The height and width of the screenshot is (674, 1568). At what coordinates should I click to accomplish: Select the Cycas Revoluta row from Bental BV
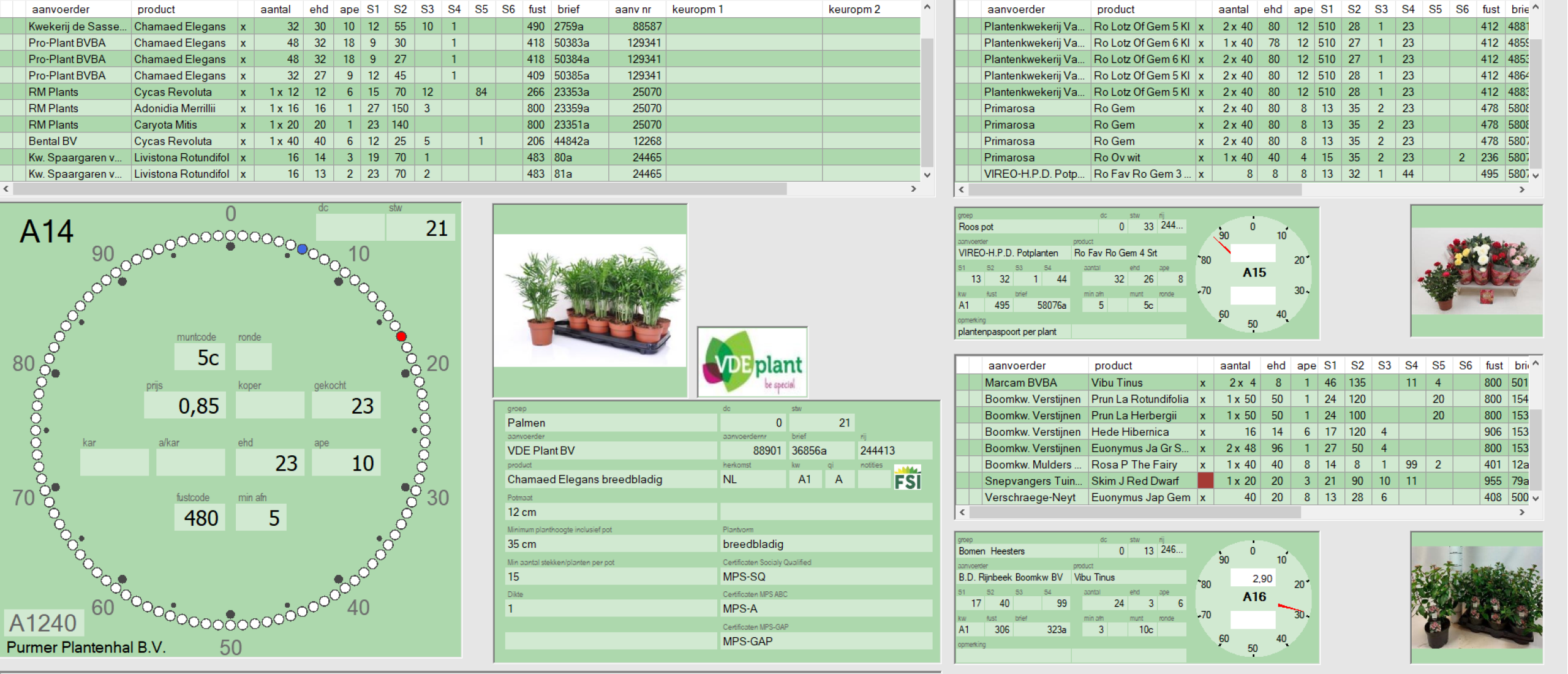click(173, 142)
